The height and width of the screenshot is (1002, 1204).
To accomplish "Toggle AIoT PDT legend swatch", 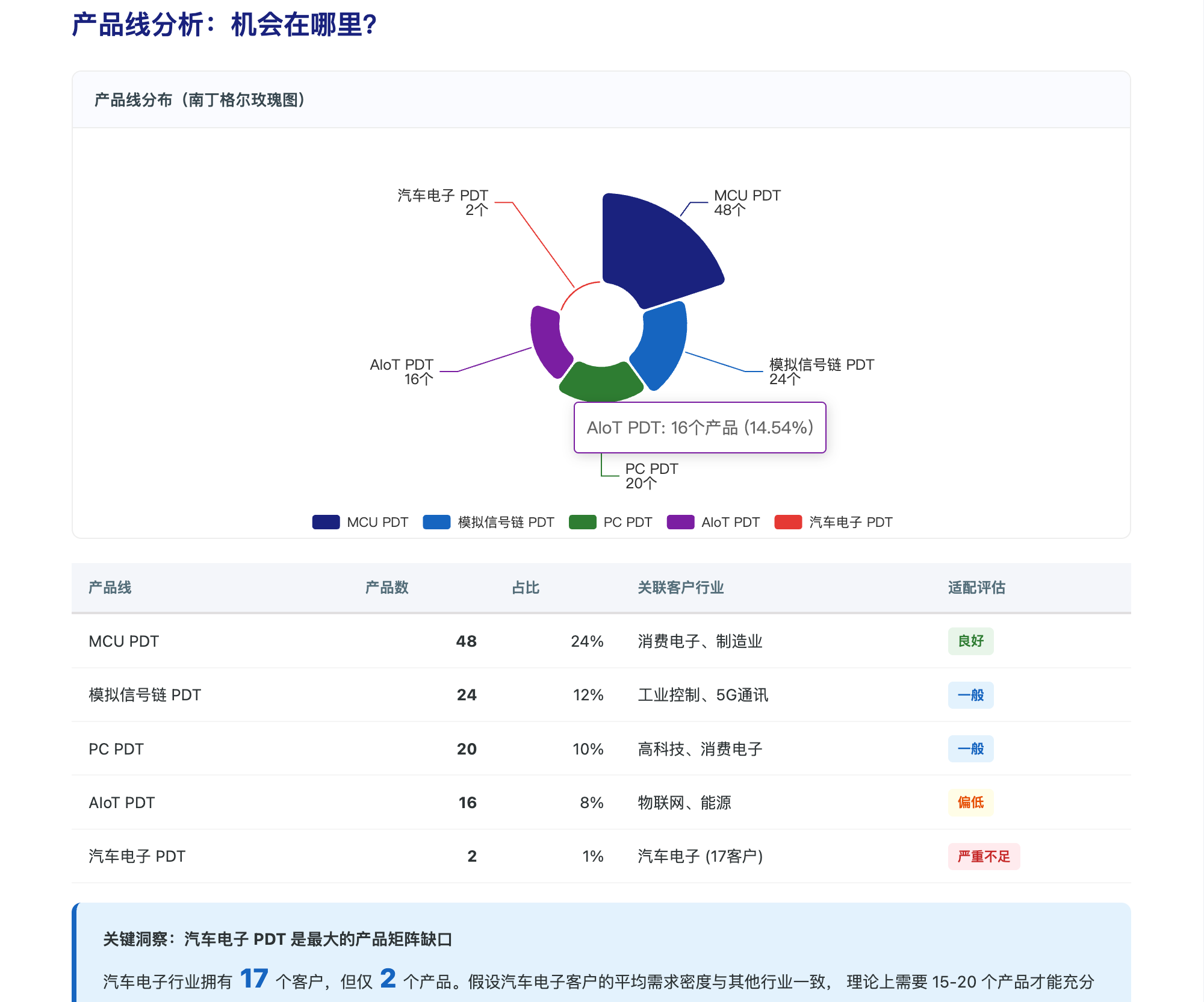I will point(680,522).
